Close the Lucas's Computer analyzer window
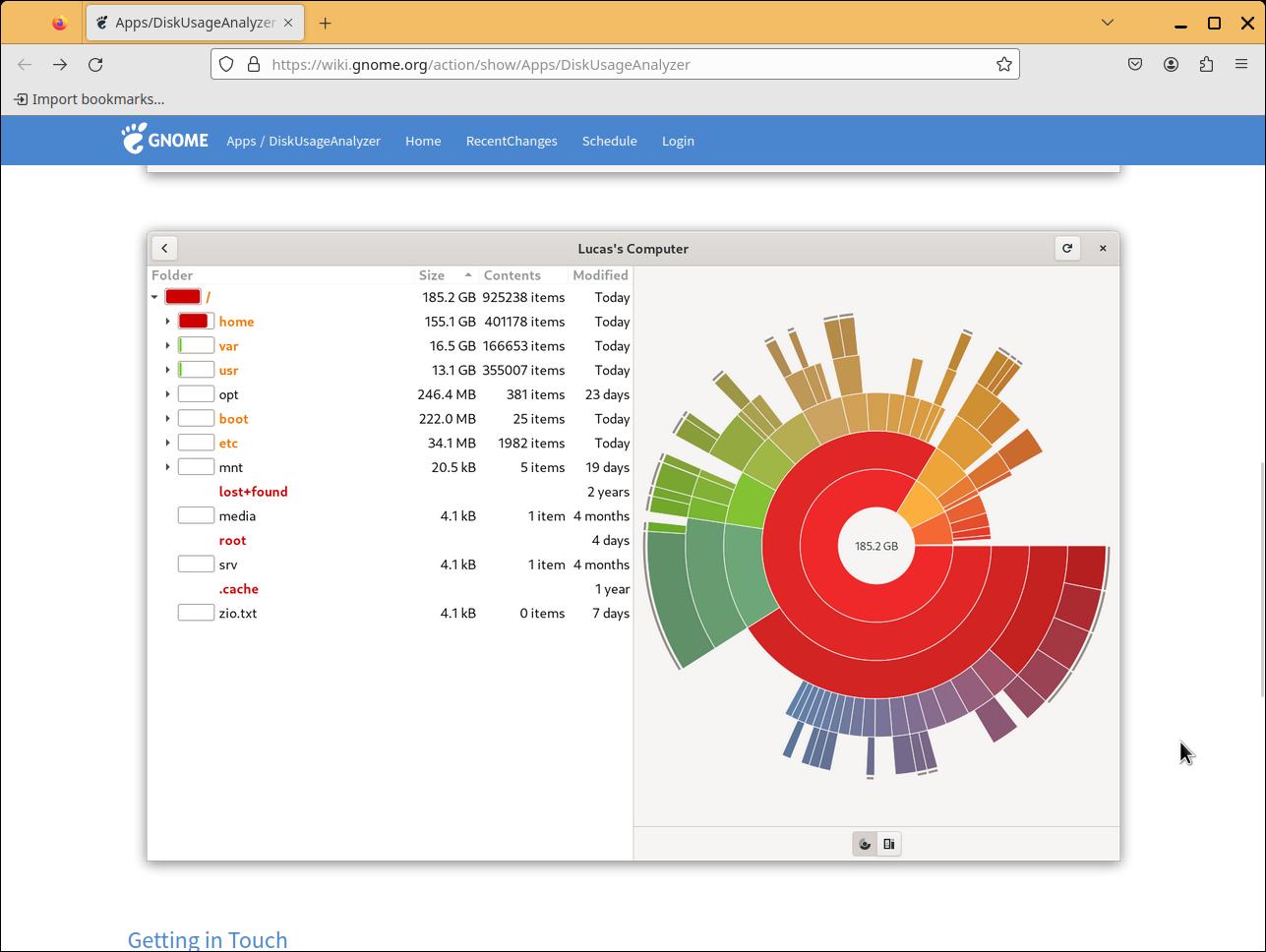This screenshot has height=952, width=1266. (x=1103, y=248)
